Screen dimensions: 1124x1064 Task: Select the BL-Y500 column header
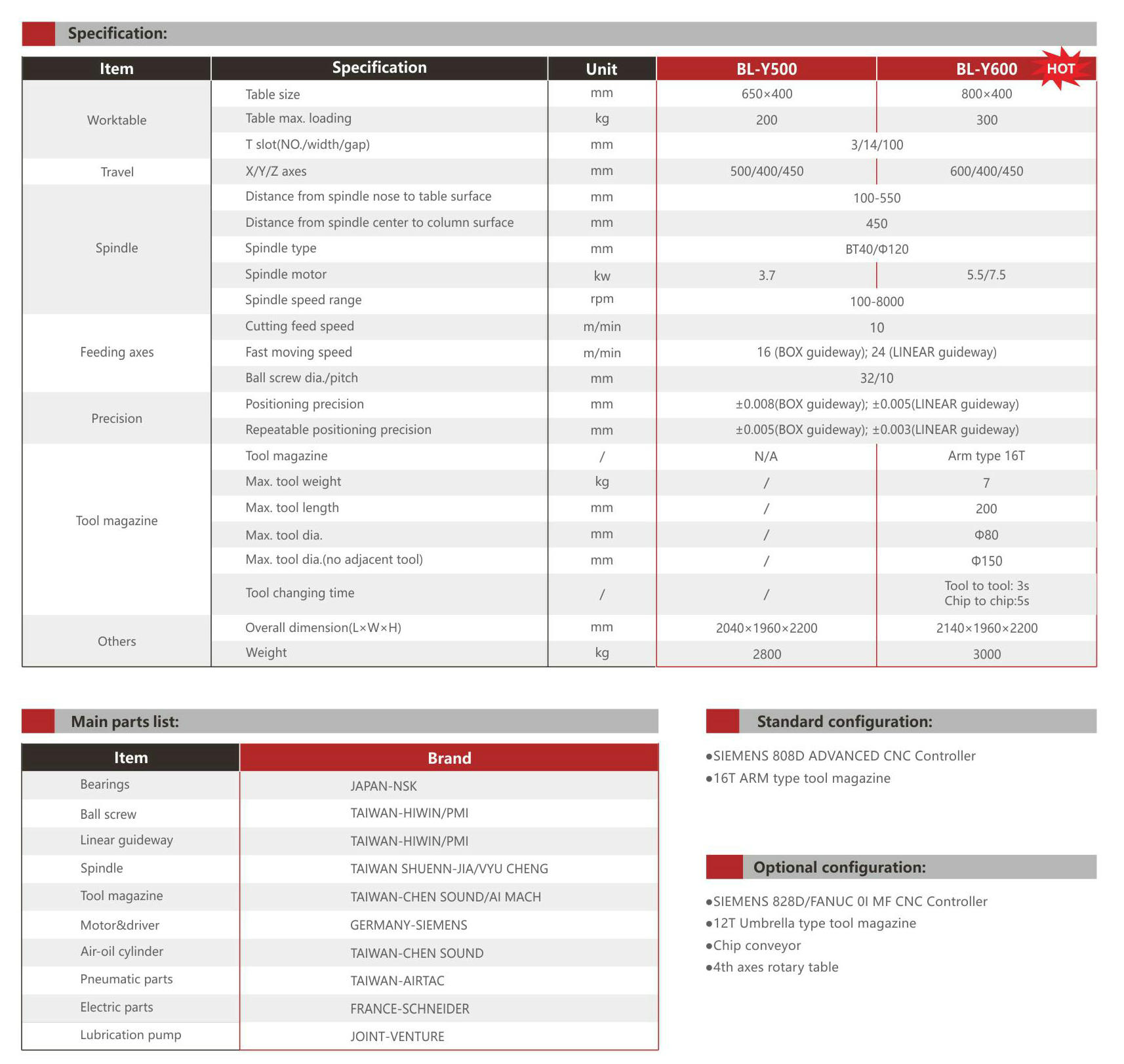(766, 69)
